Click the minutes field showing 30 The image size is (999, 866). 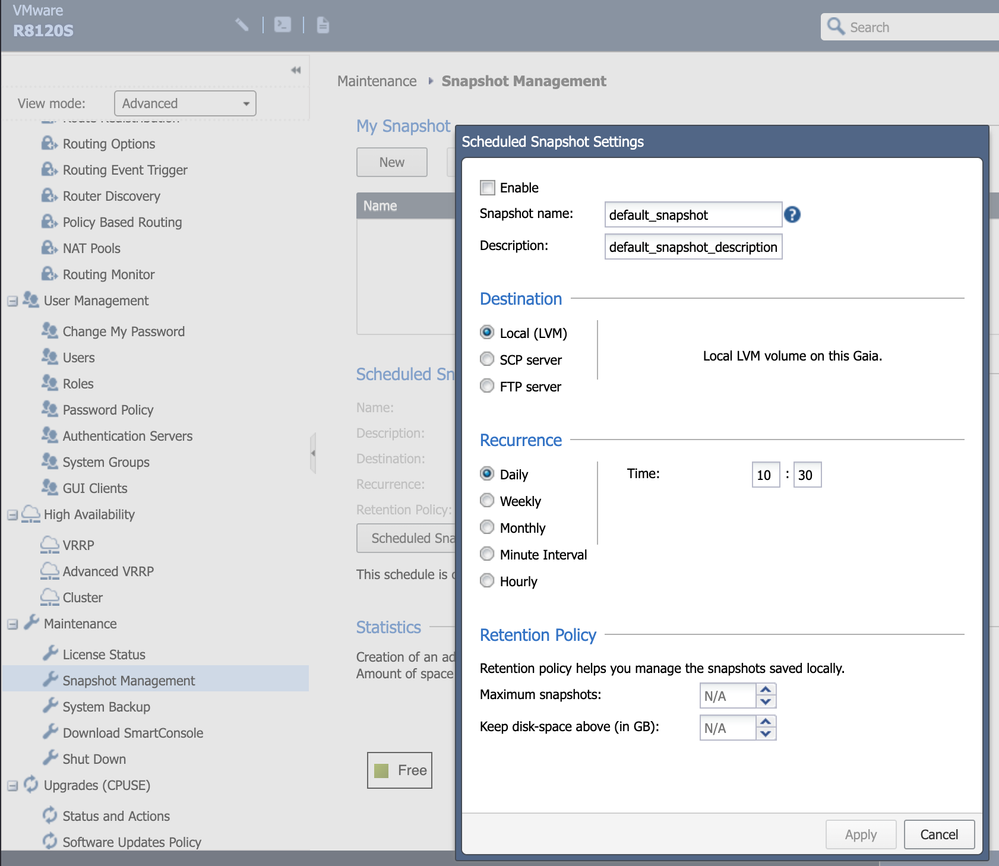coord(807,475)
